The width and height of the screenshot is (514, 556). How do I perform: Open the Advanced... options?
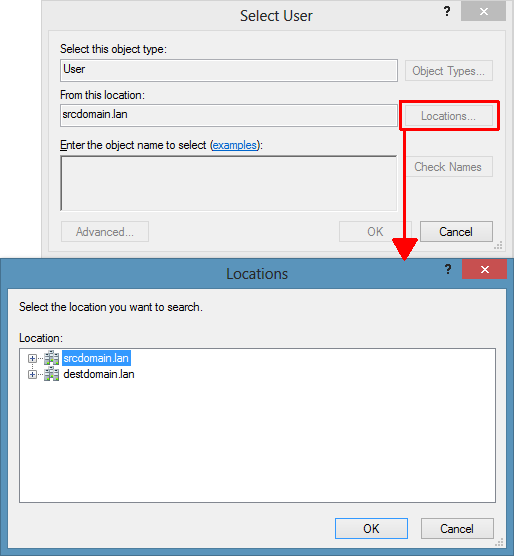(105, 232)
